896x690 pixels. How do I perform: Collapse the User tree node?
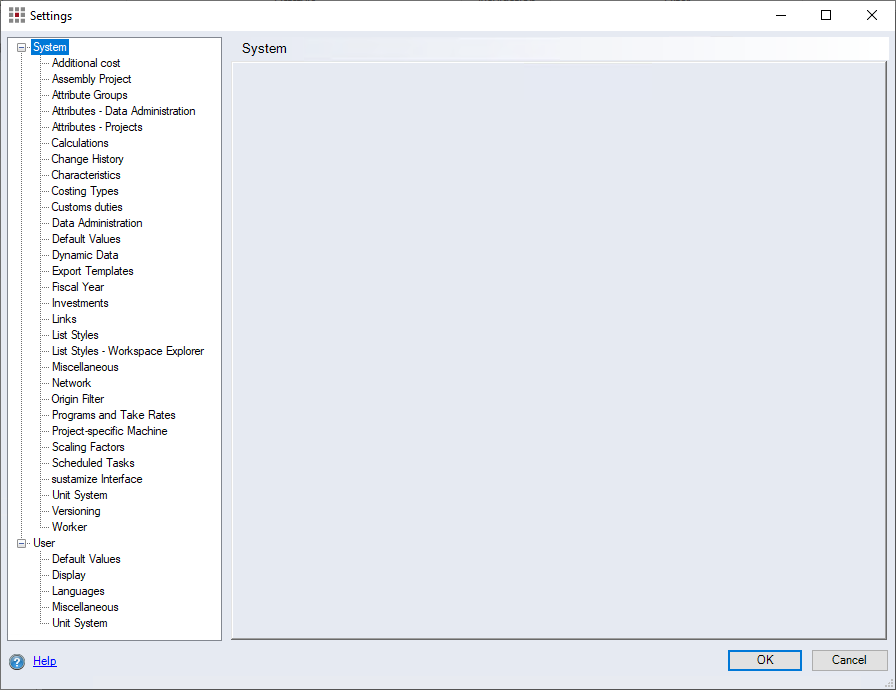pos(22,543)
